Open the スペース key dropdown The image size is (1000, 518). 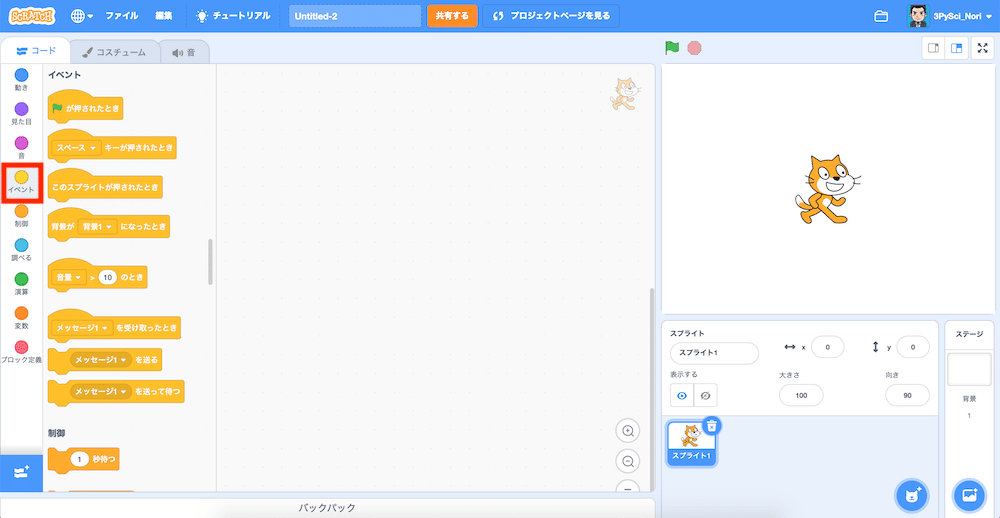click(77, 148)
